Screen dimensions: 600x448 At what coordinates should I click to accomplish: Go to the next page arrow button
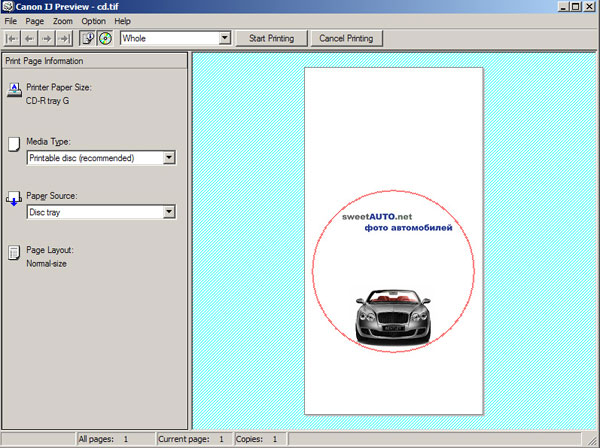point(47,38)
